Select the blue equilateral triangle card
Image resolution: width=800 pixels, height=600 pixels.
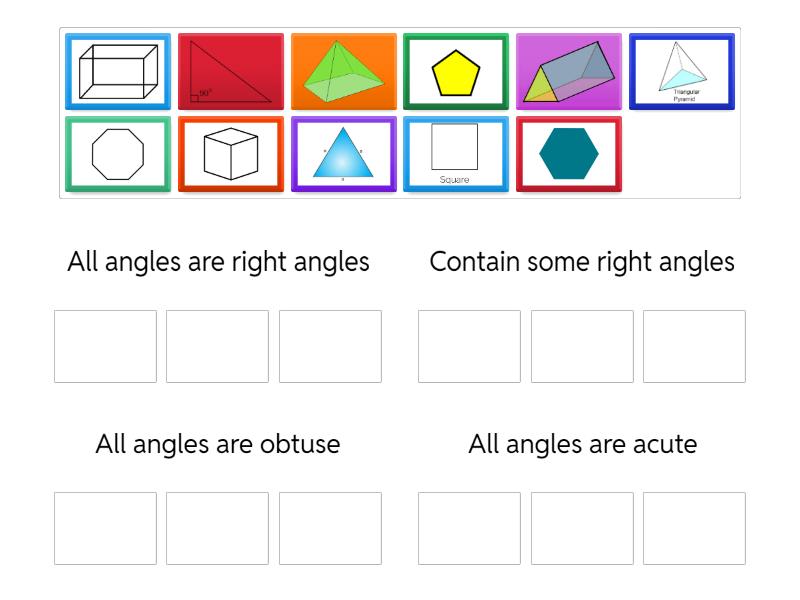pyautogui.click(x=344, y=154)
